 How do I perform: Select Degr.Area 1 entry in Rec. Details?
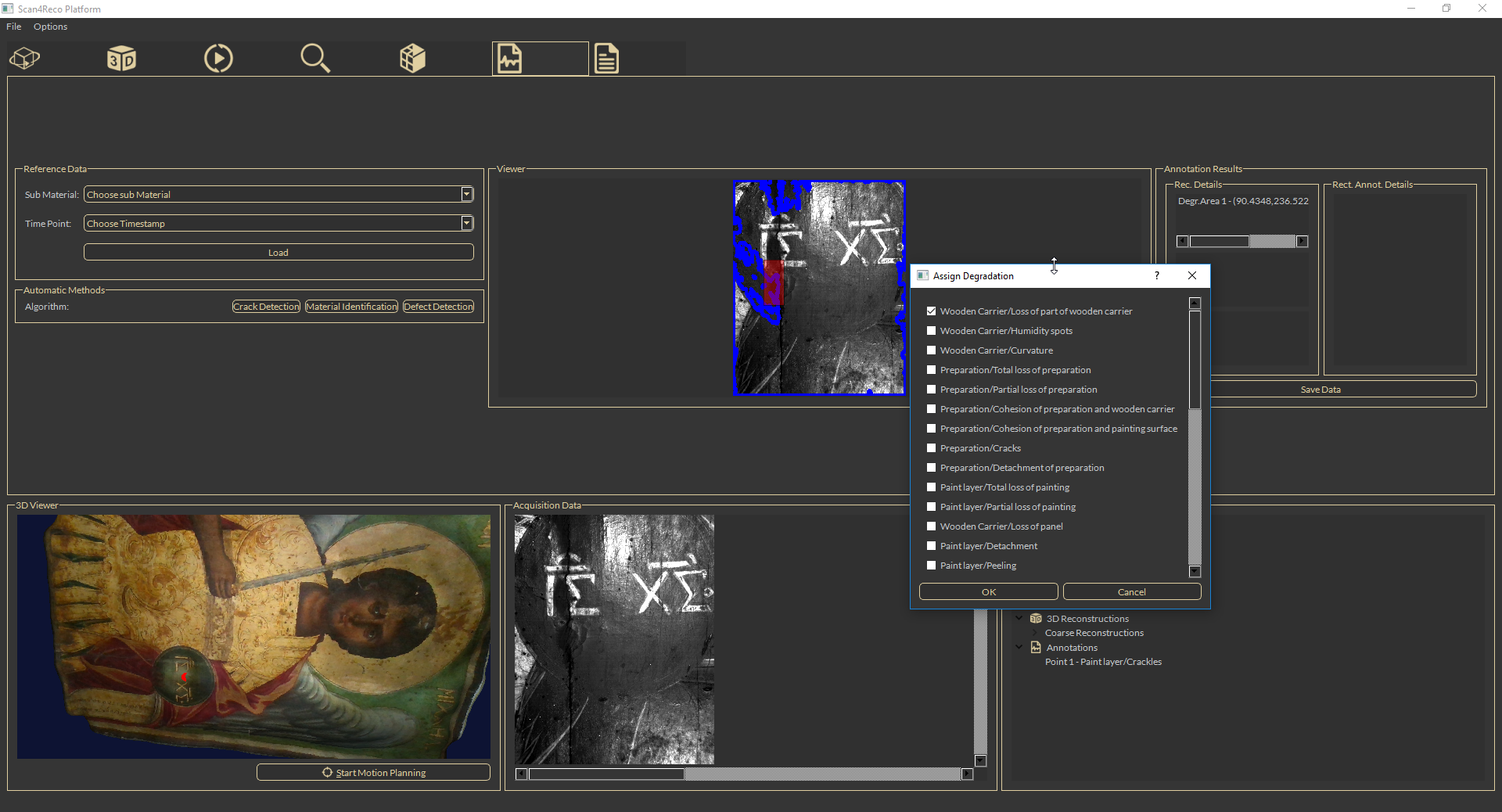coord(1243,201)
